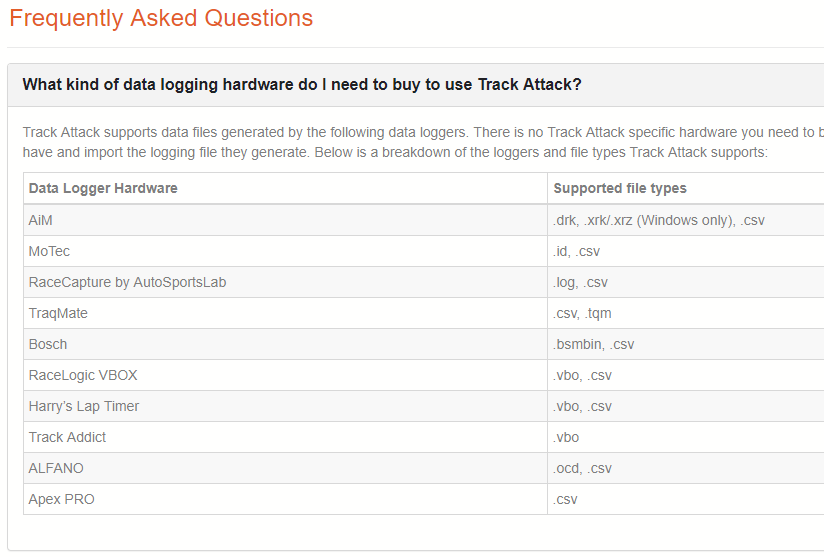Select the Bosch hardware cell
The height and width of the screenshot is (557, 824).
point(285,344)
